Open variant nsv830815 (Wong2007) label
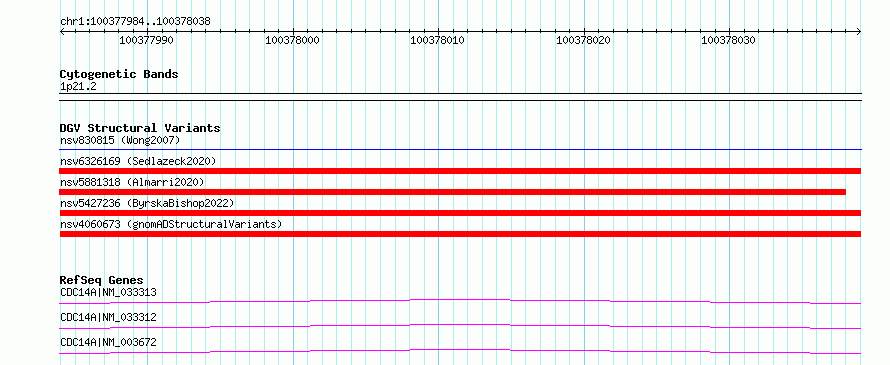The width and height of the screenshot is (890, 365). tap(120, 140)
